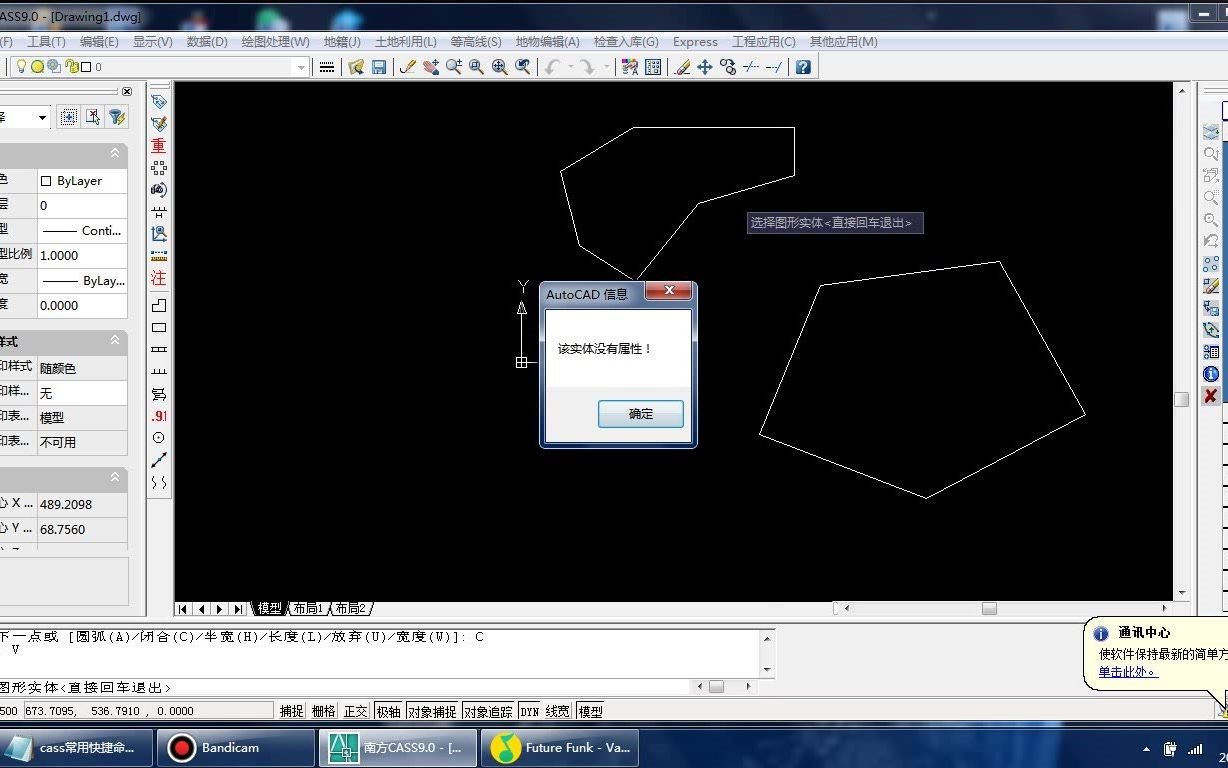Expand the object selection dropdown in Properties panel
Screen dimensions: 1228x768
pyautogui.click(x=42, y=118)
